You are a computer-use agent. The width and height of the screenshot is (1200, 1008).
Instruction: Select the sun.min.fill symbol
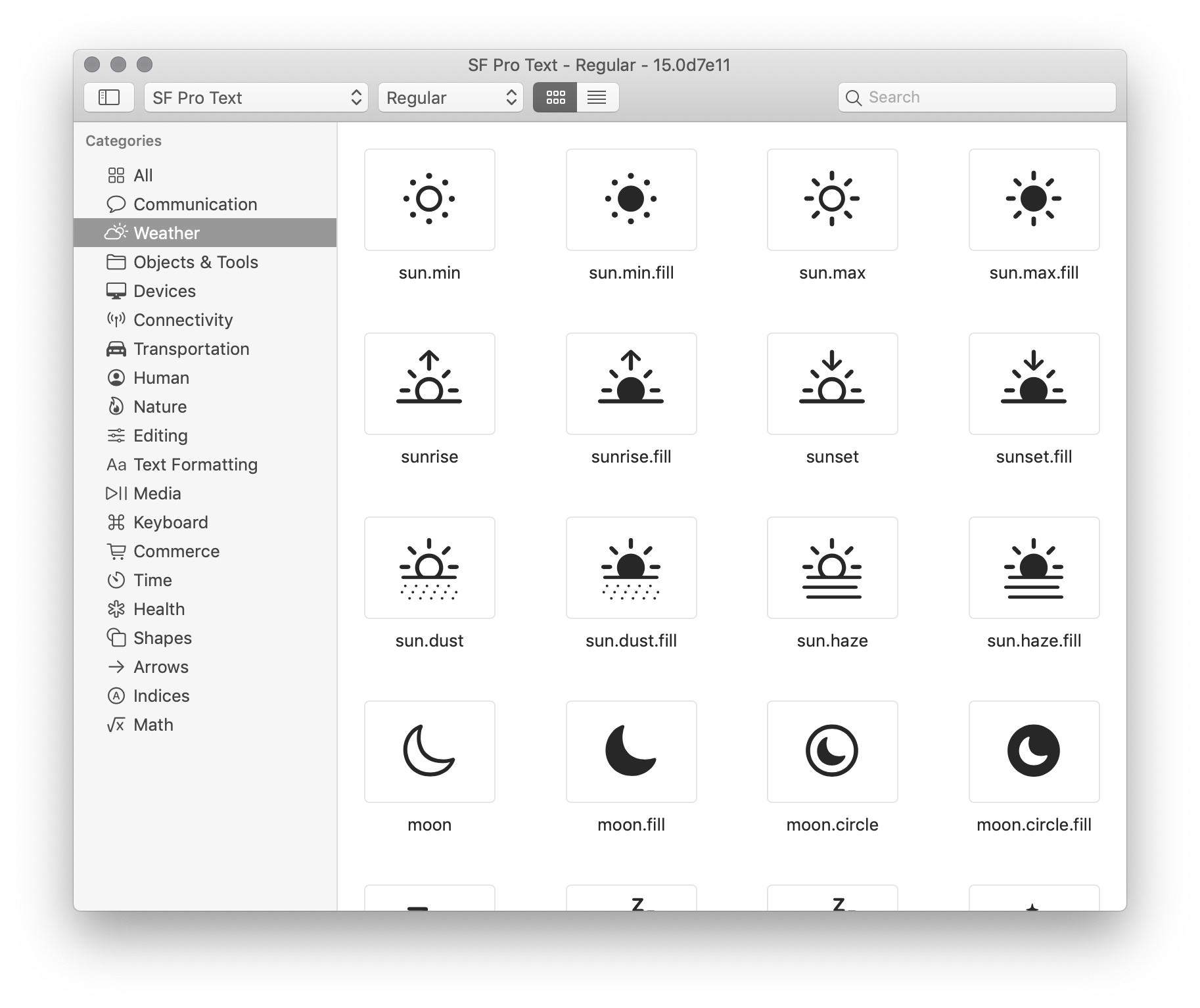click(631, 199)
